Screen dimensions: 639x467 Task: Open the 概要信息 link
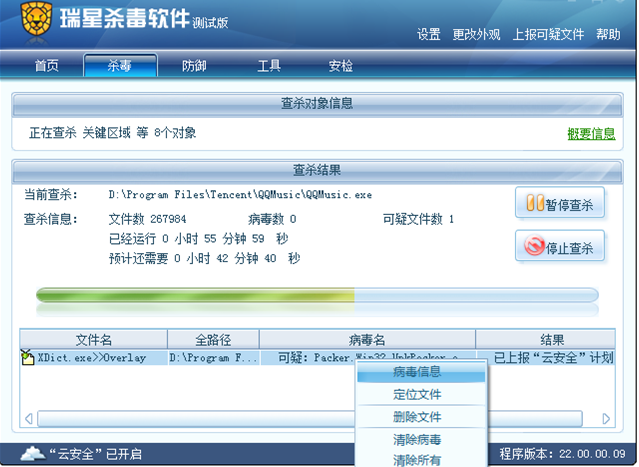point(591,133)
